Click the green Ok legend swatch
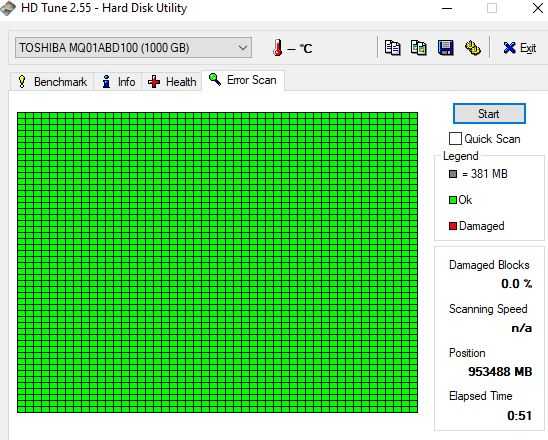548x440 pixels. 453,200
